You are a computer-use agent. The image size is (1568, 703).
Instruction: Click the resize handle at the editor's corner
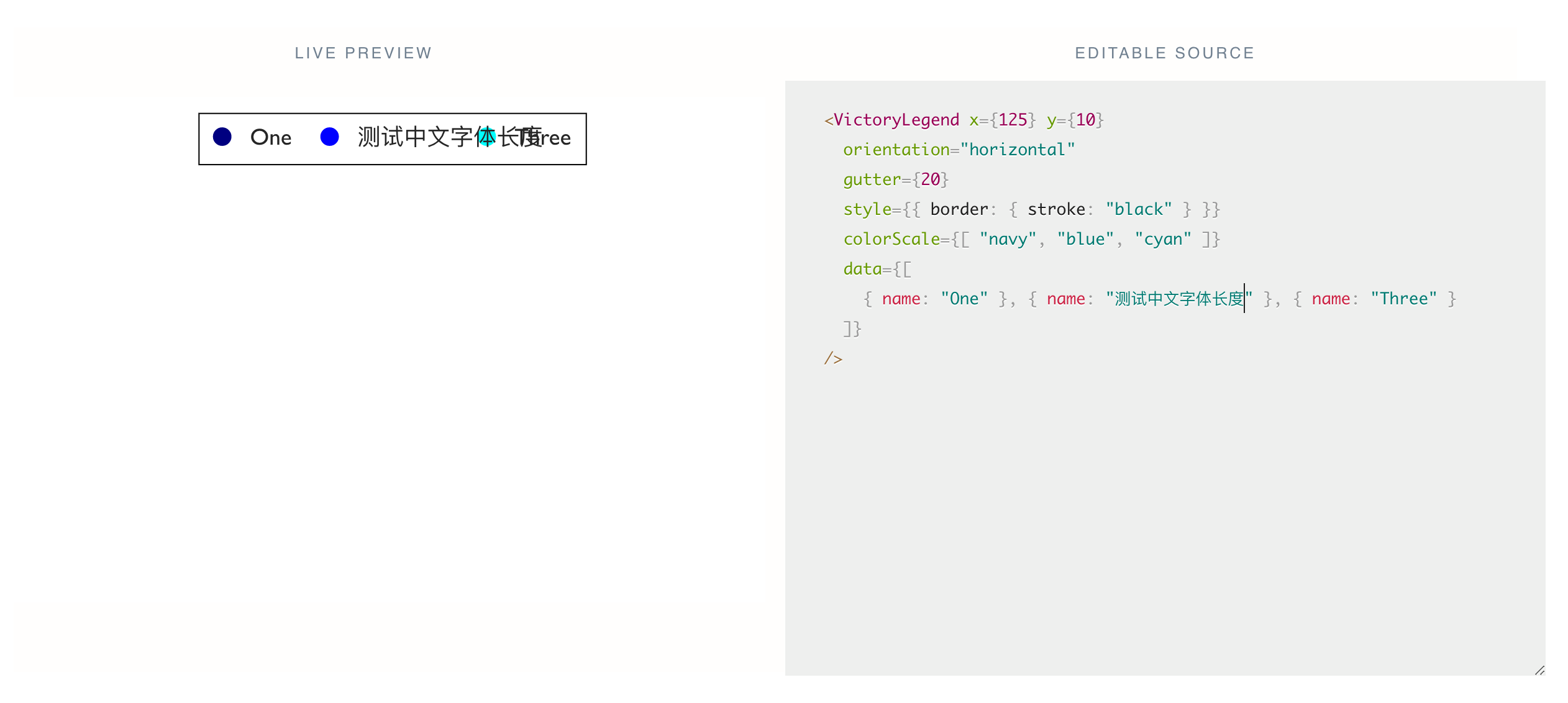click(x=1539, y=669)
